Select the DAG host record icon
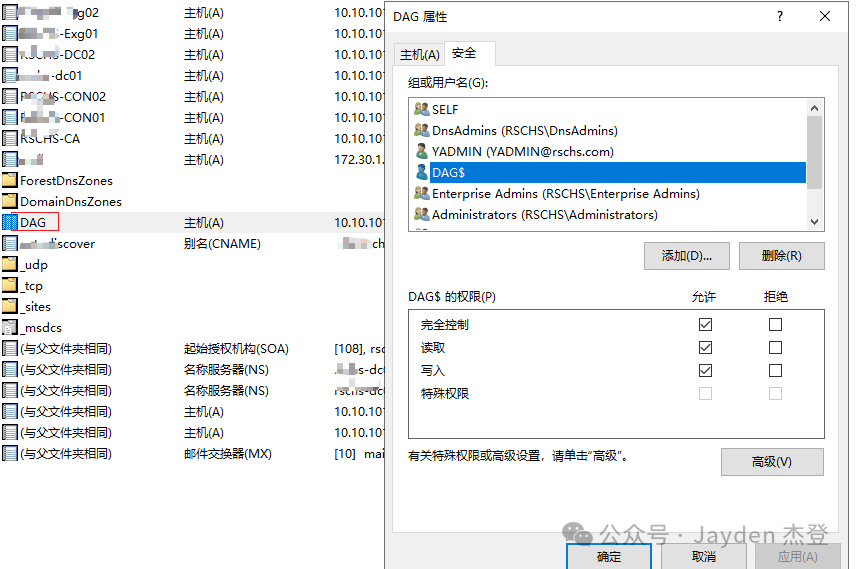 click(x=10, y=222)
